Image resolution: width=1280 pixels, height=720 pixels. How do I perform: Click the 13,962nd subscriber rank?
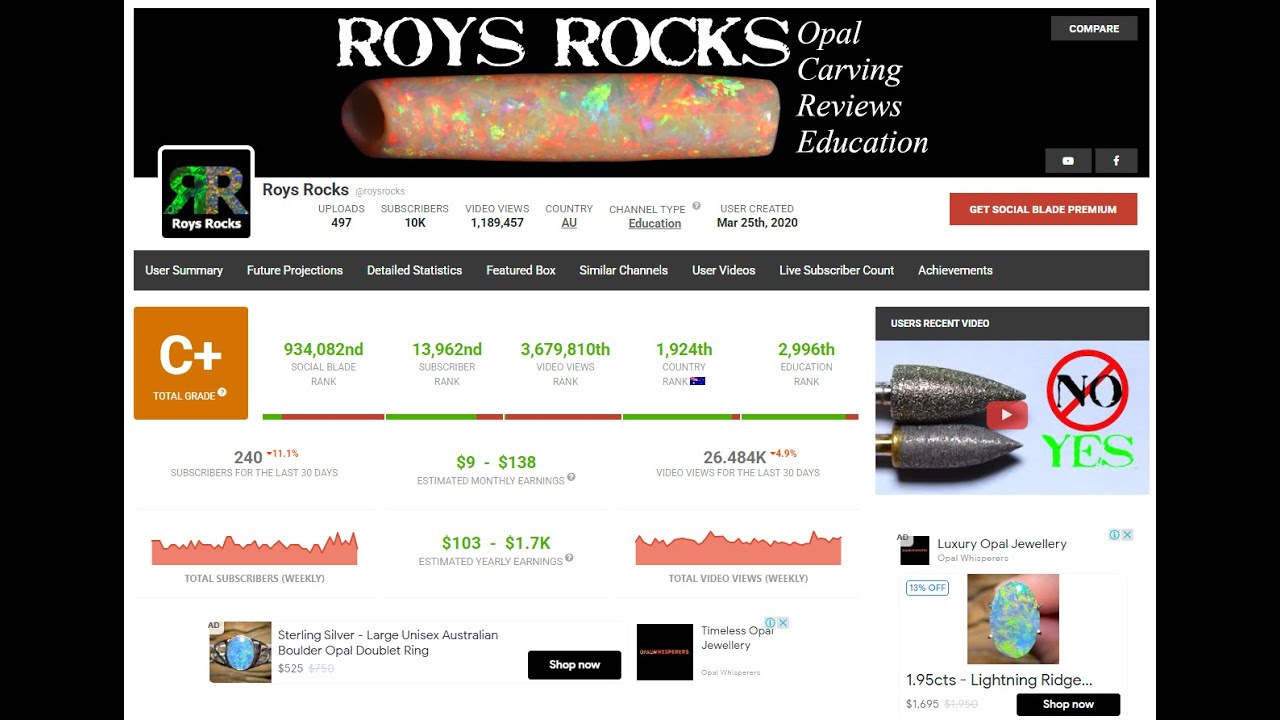tap(447, 349)
